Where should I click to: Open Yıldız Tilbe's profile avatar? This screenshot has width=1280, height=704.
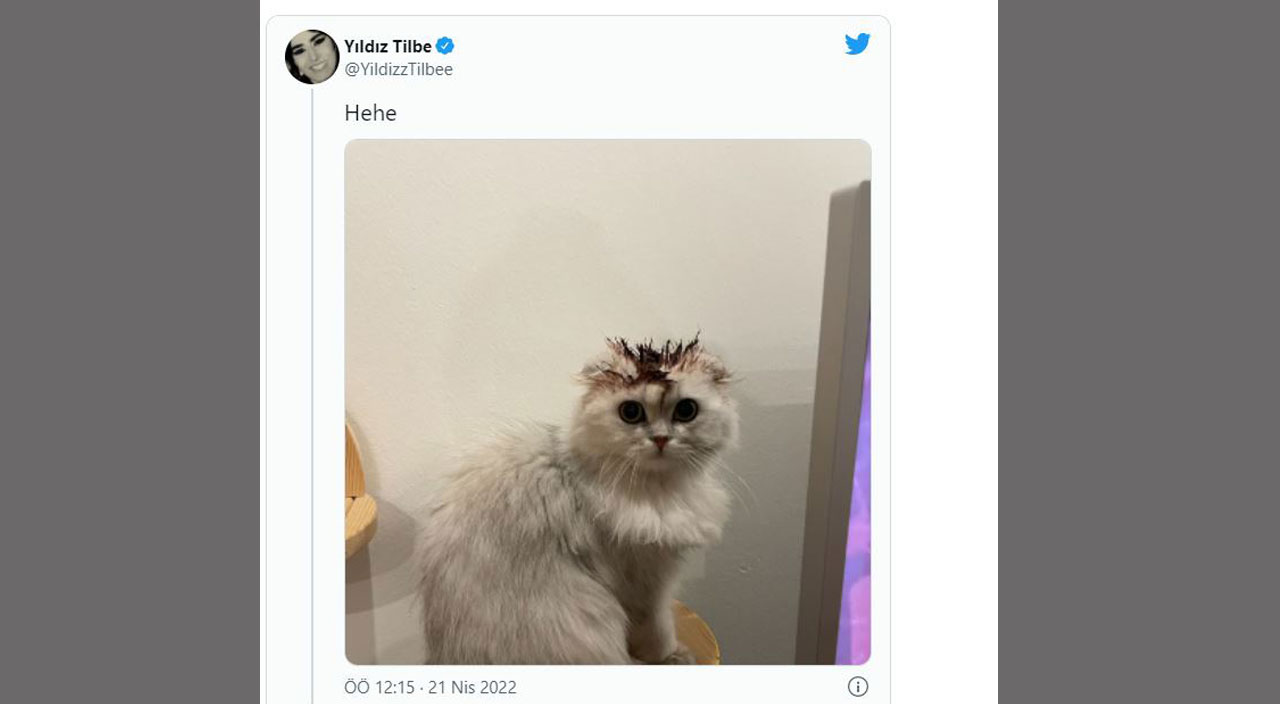tap(312, 57)
